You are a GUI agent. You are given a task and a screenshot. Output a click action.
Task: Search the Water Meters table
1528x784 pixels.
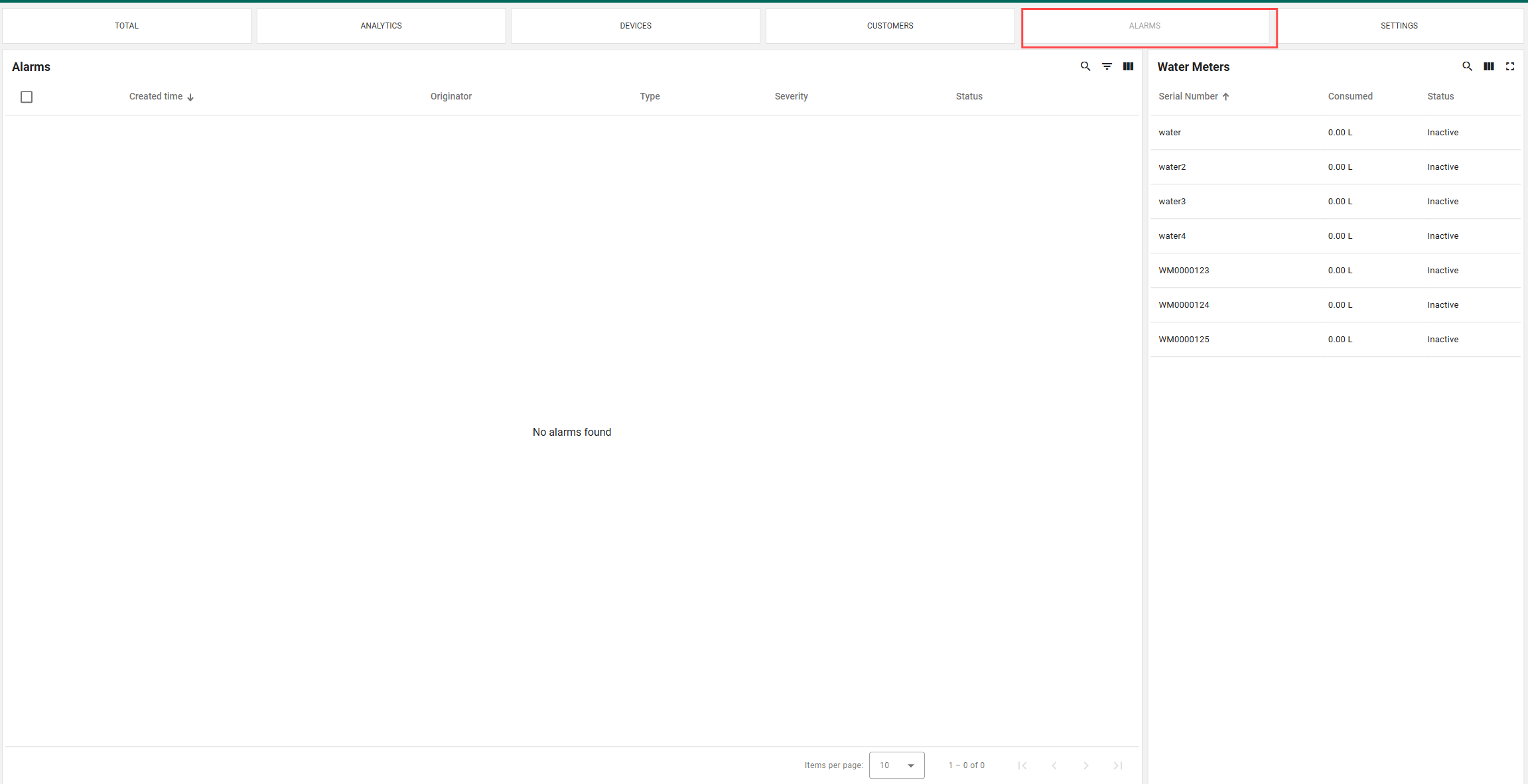1467,66
